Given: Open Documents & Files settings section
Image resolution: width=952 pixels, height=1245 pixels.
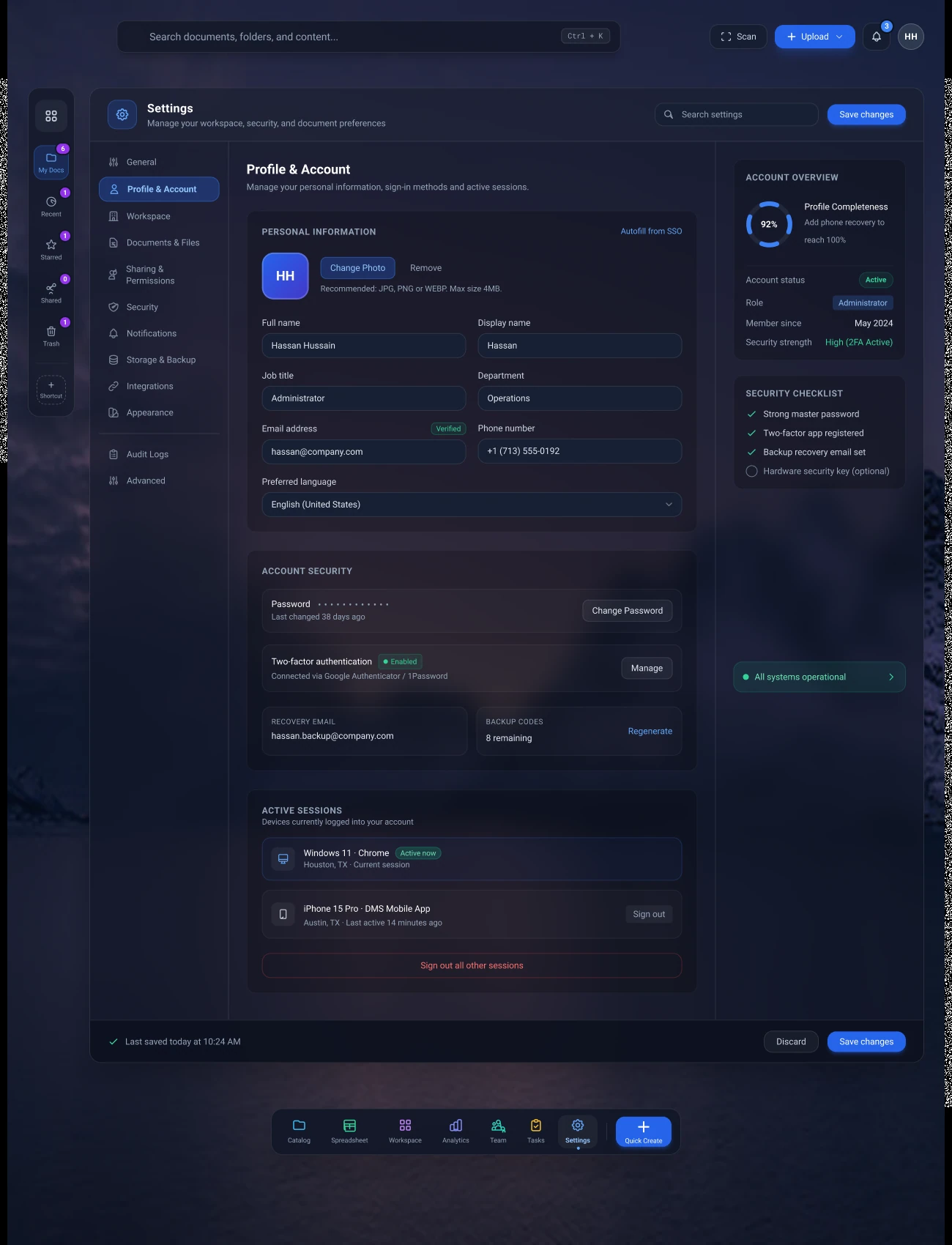Looking at the screenshot, I should [159, 242].
